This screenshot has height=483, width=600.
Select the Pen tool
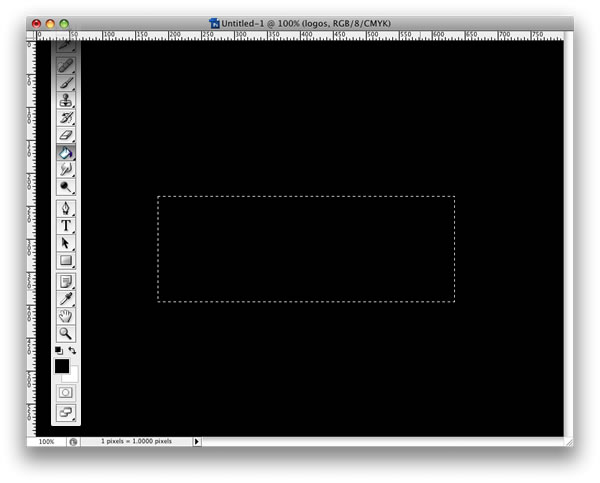point(66,208)
